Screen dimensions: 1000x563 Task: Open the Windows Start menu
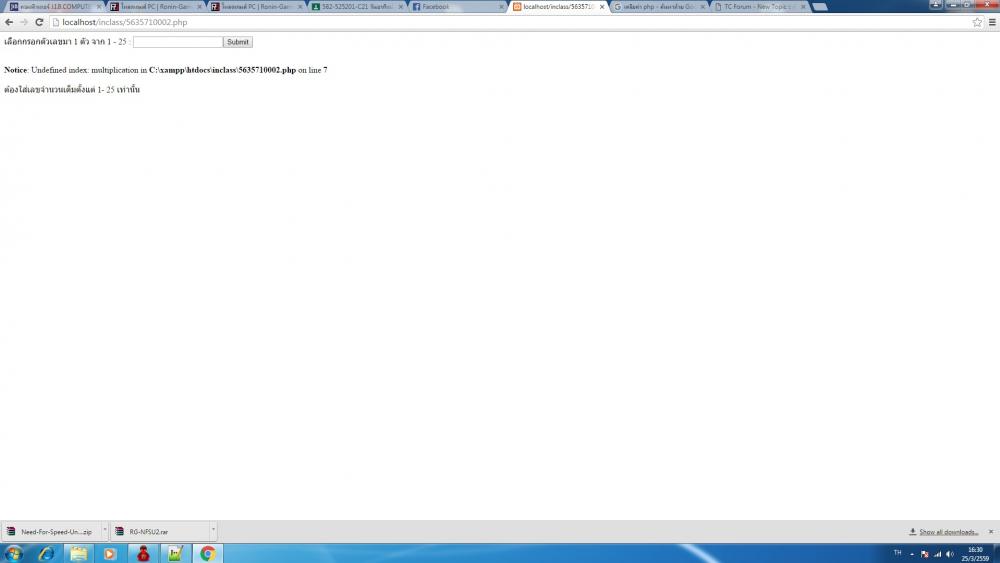[13, 553]
